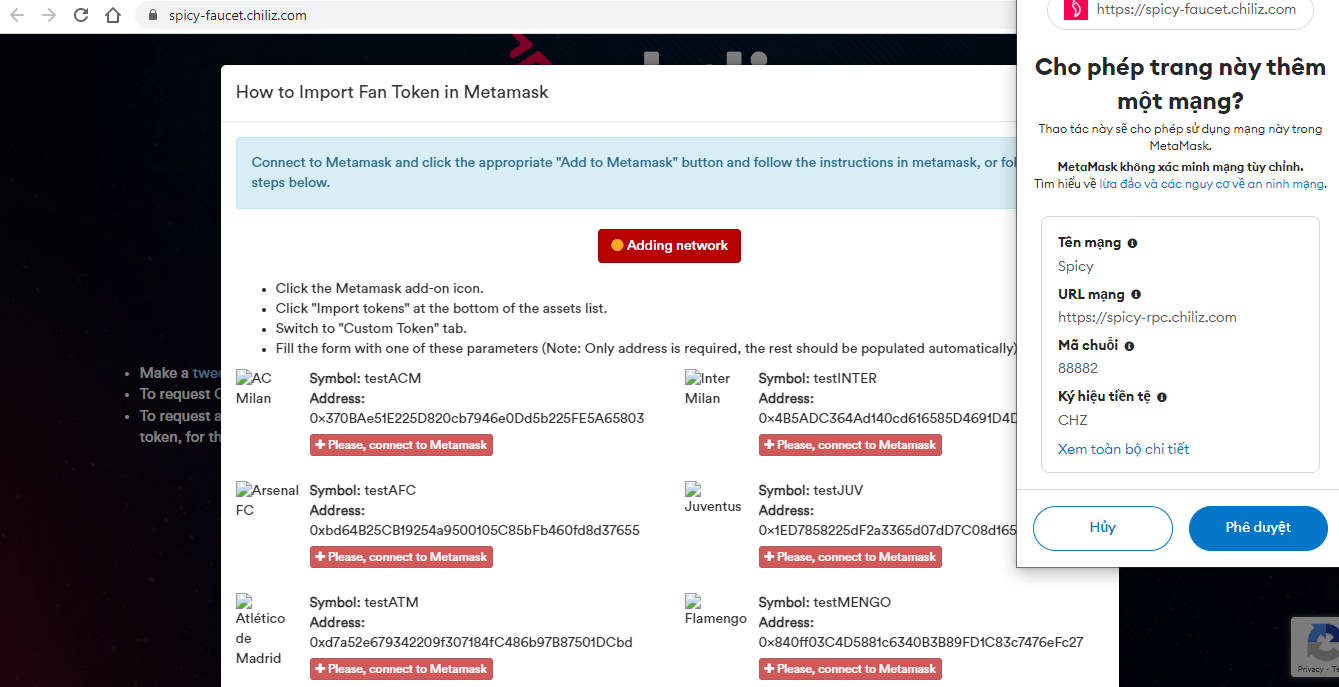Viewport: 1339px width, 687px height.
Task: Go back using browser back arrow
Action: pos(19,15)
